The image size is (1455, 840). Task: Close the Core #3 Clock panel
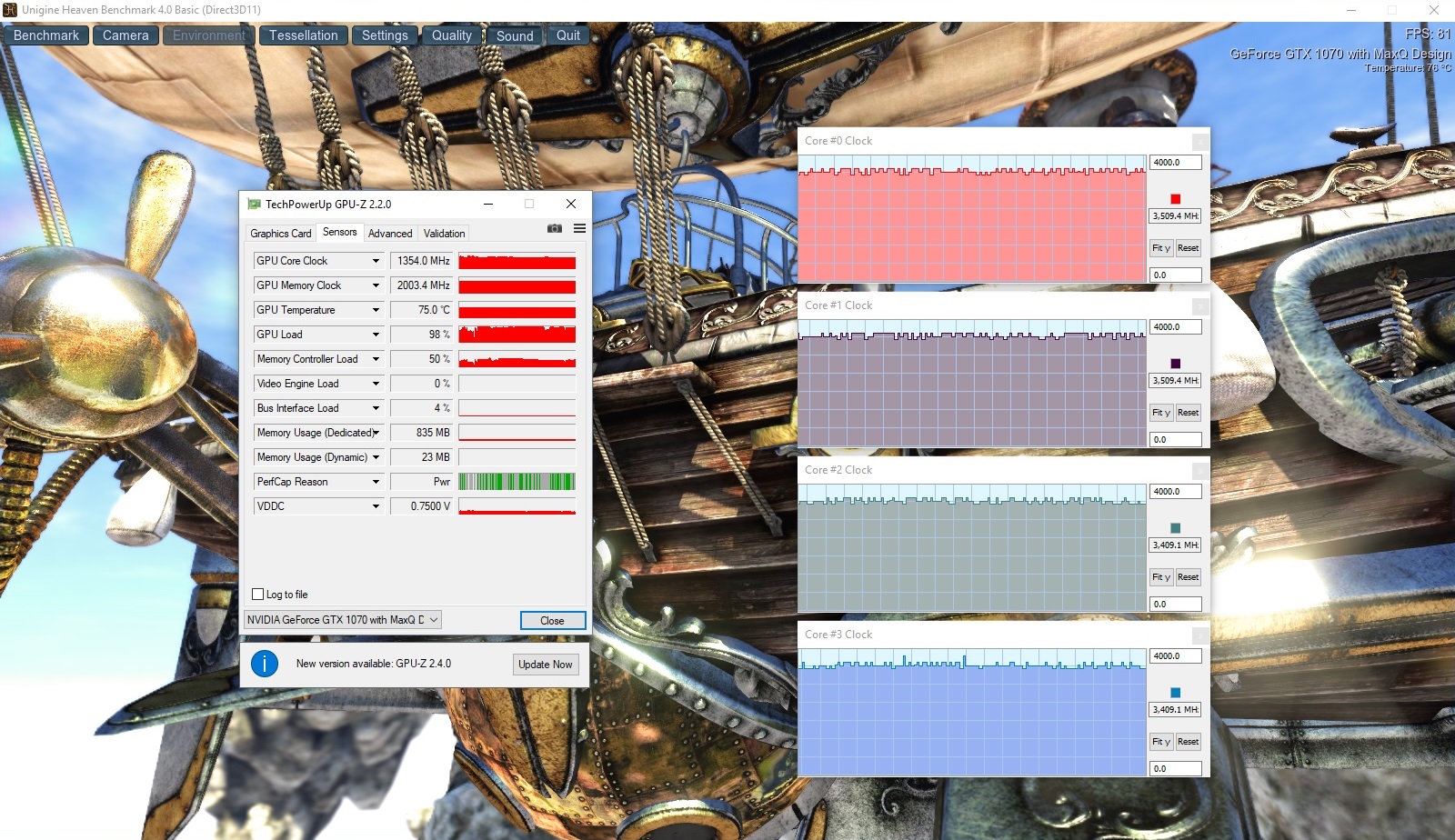(1200, 635)
